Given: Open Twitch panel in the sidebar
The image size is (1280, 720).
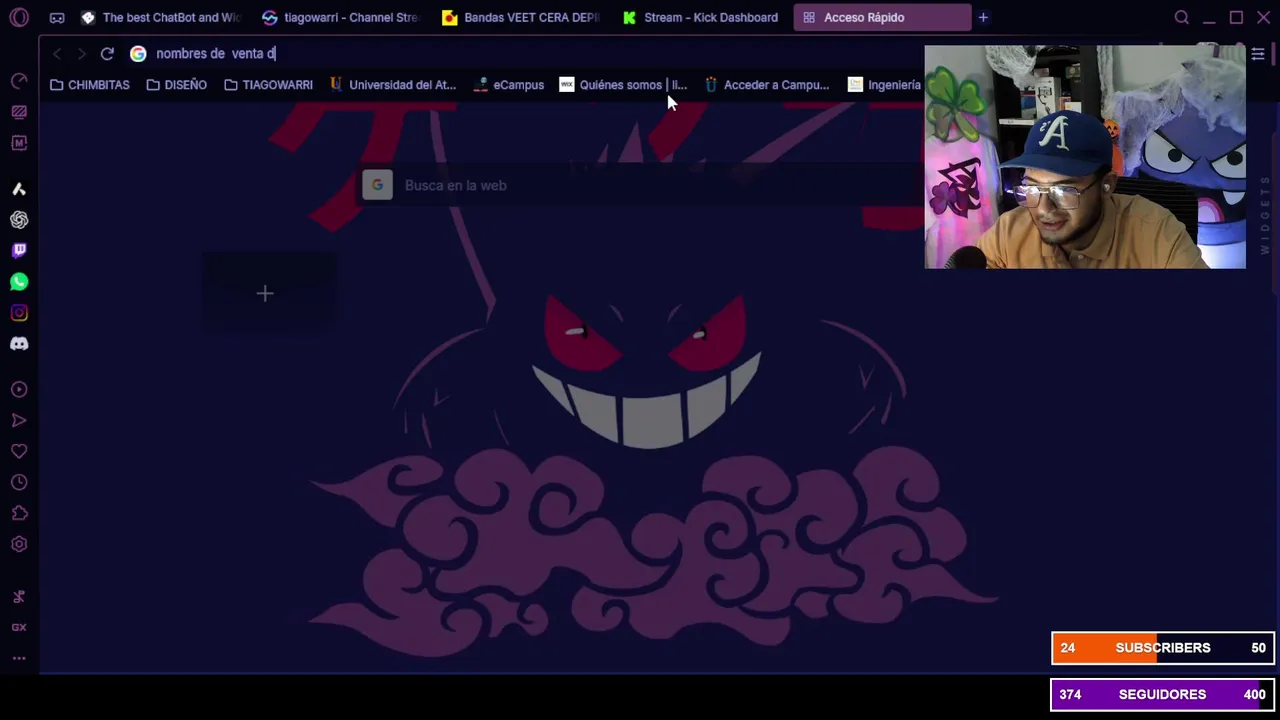Looking at the screenshot, I should (x=19, y=251).
